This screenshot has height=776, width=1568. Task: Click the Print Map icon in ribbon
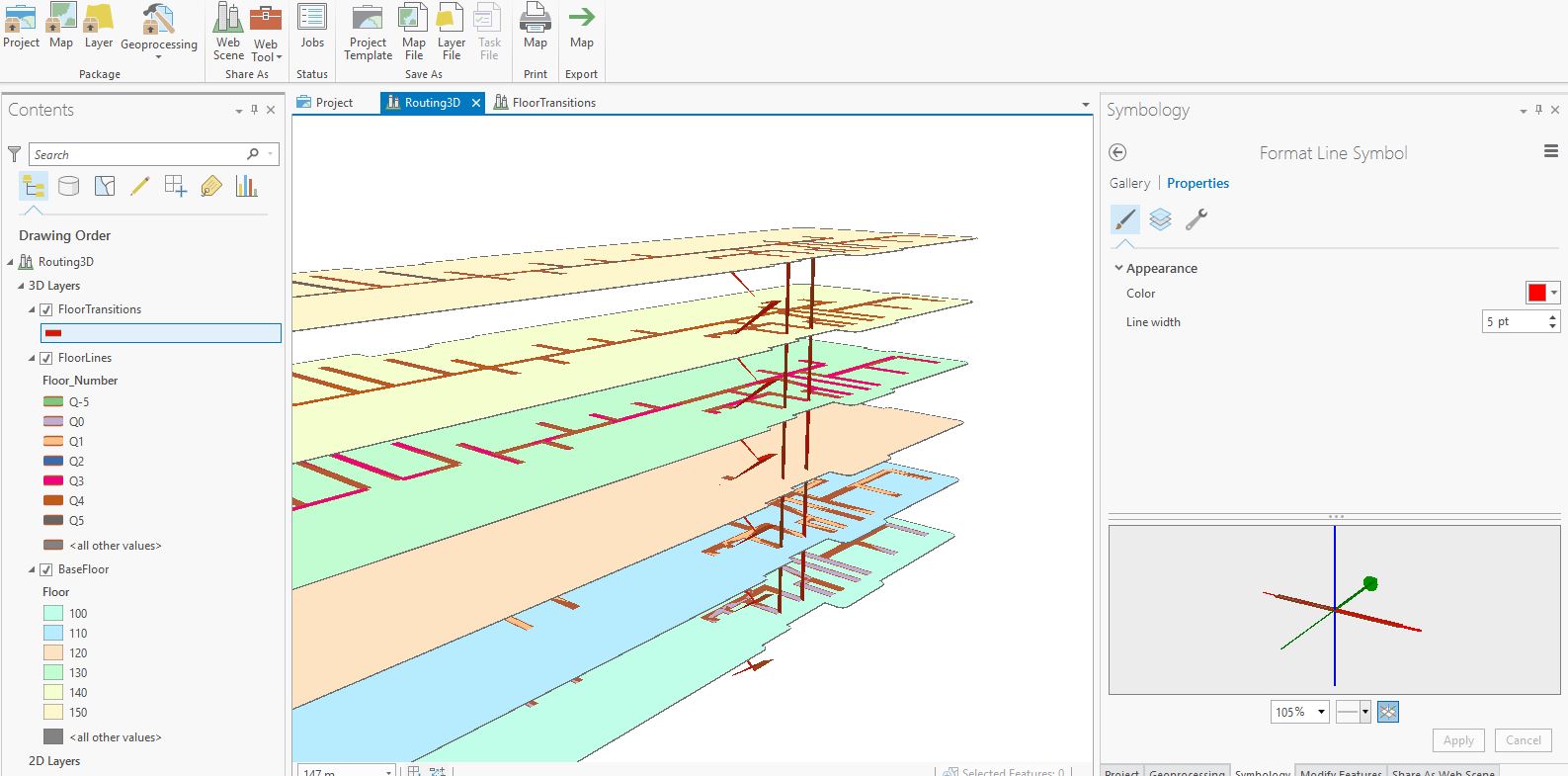click(x=536, y=28)
